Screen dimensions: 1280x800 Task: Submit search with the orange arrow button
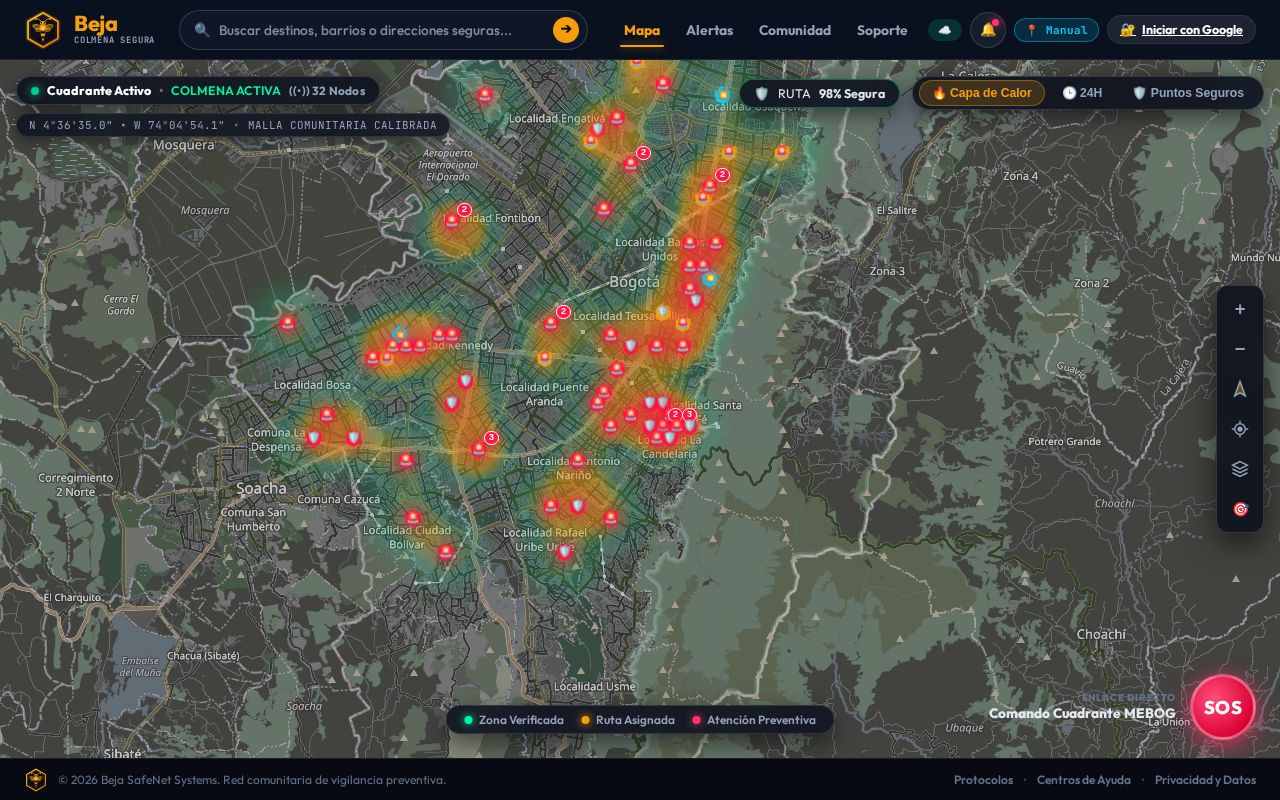[x=566, y=30]
